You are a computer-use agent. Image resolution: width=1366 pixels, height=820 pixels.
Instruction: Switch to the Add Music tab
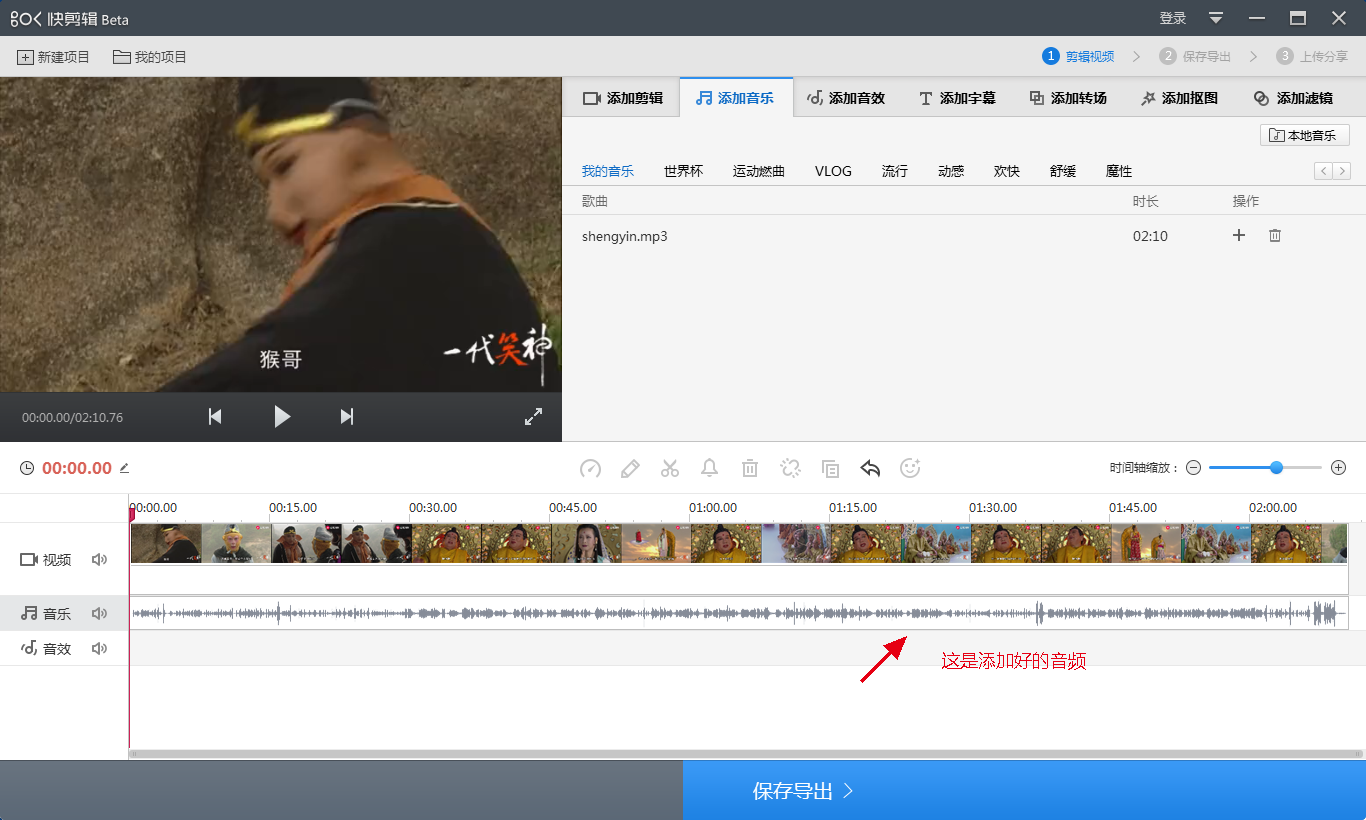736,98
